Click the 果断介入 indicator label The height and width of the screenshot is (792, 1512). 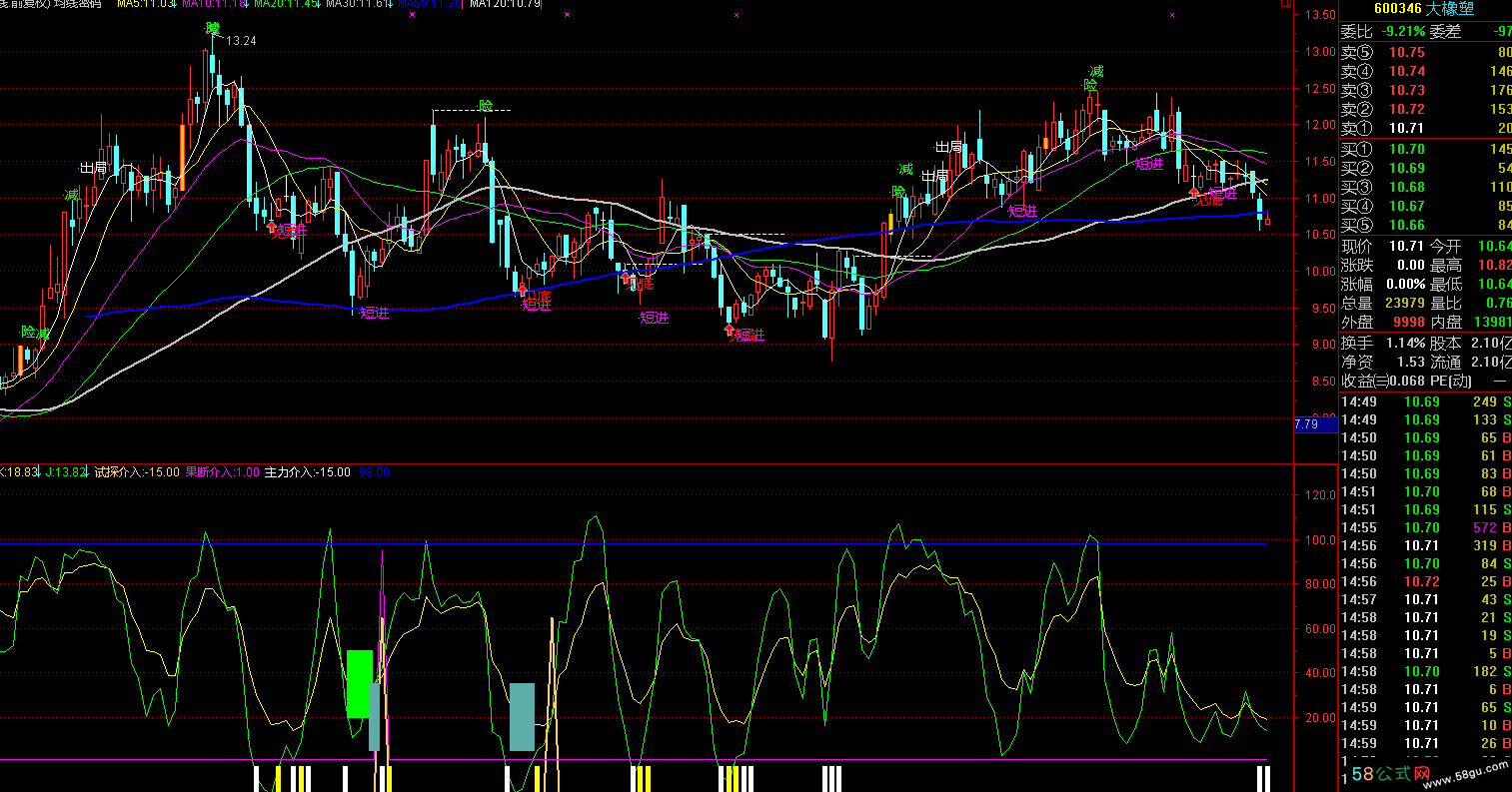tap(222, 472)
